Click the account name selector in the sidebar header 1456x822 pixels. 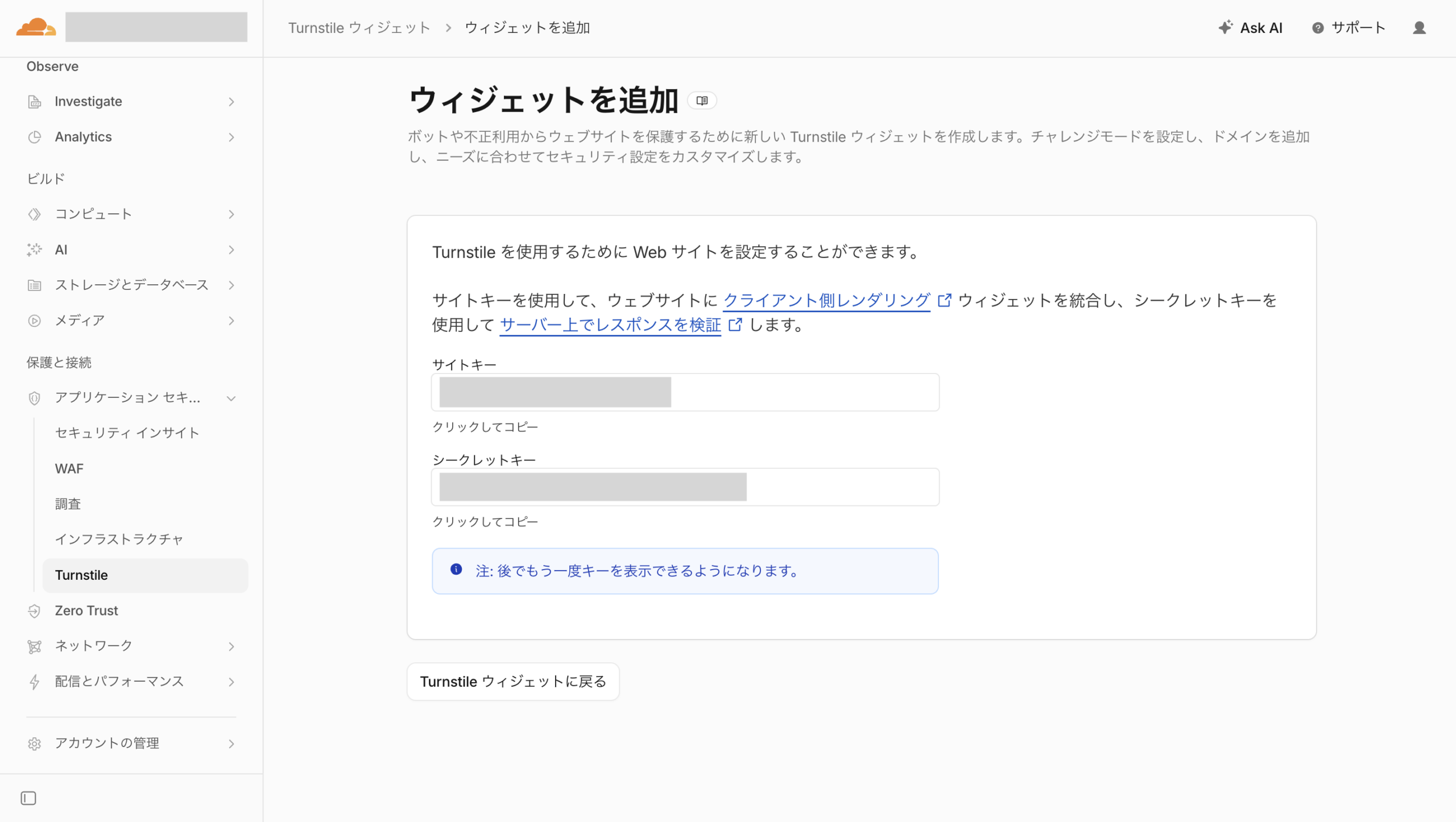tap(156, 27)
